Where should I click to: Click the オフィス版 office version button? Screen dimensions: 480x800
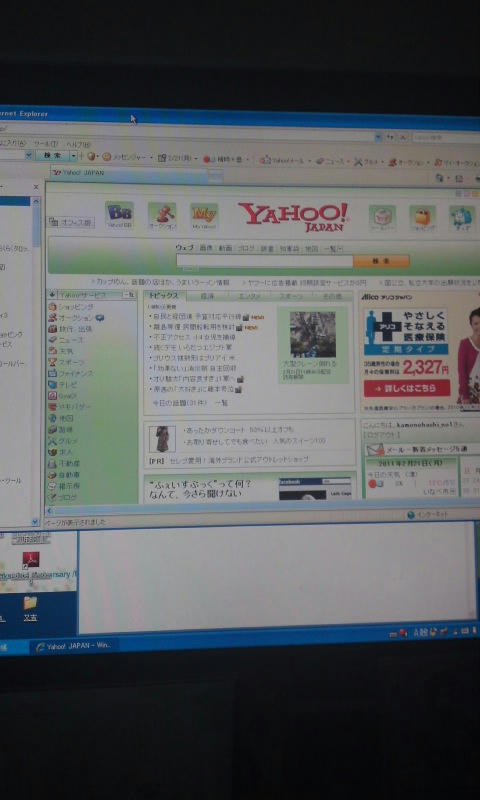point(71,222)
